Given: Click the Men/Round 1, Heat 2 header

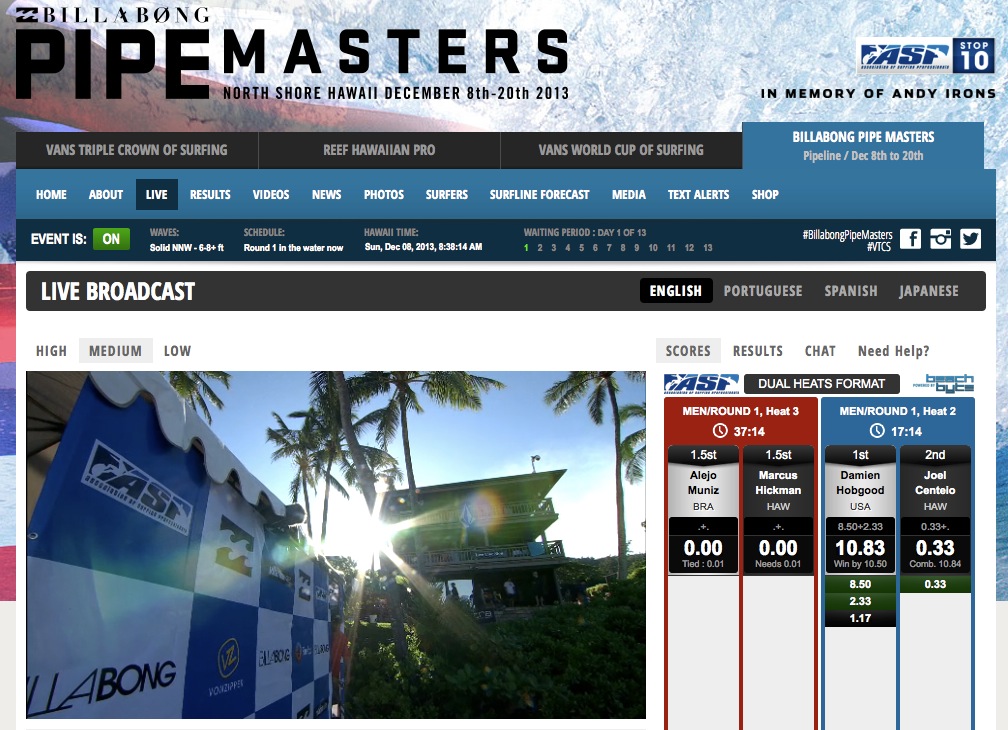Looking at the screenshot, I should (897, 411).
